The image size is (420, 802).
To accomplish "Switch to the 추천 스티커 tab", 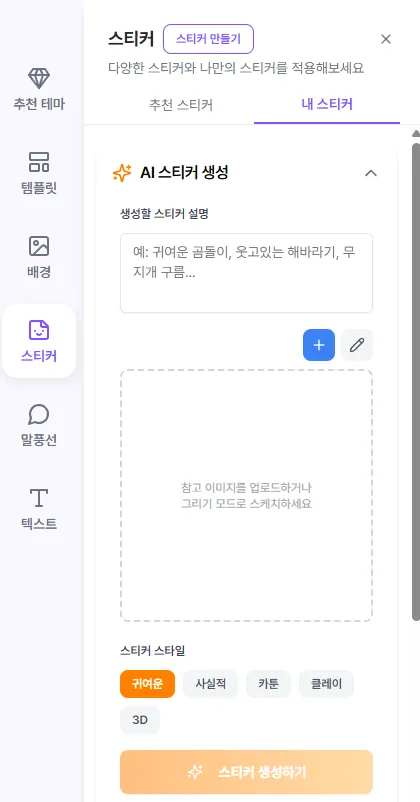I will click(x=181, y=105).
